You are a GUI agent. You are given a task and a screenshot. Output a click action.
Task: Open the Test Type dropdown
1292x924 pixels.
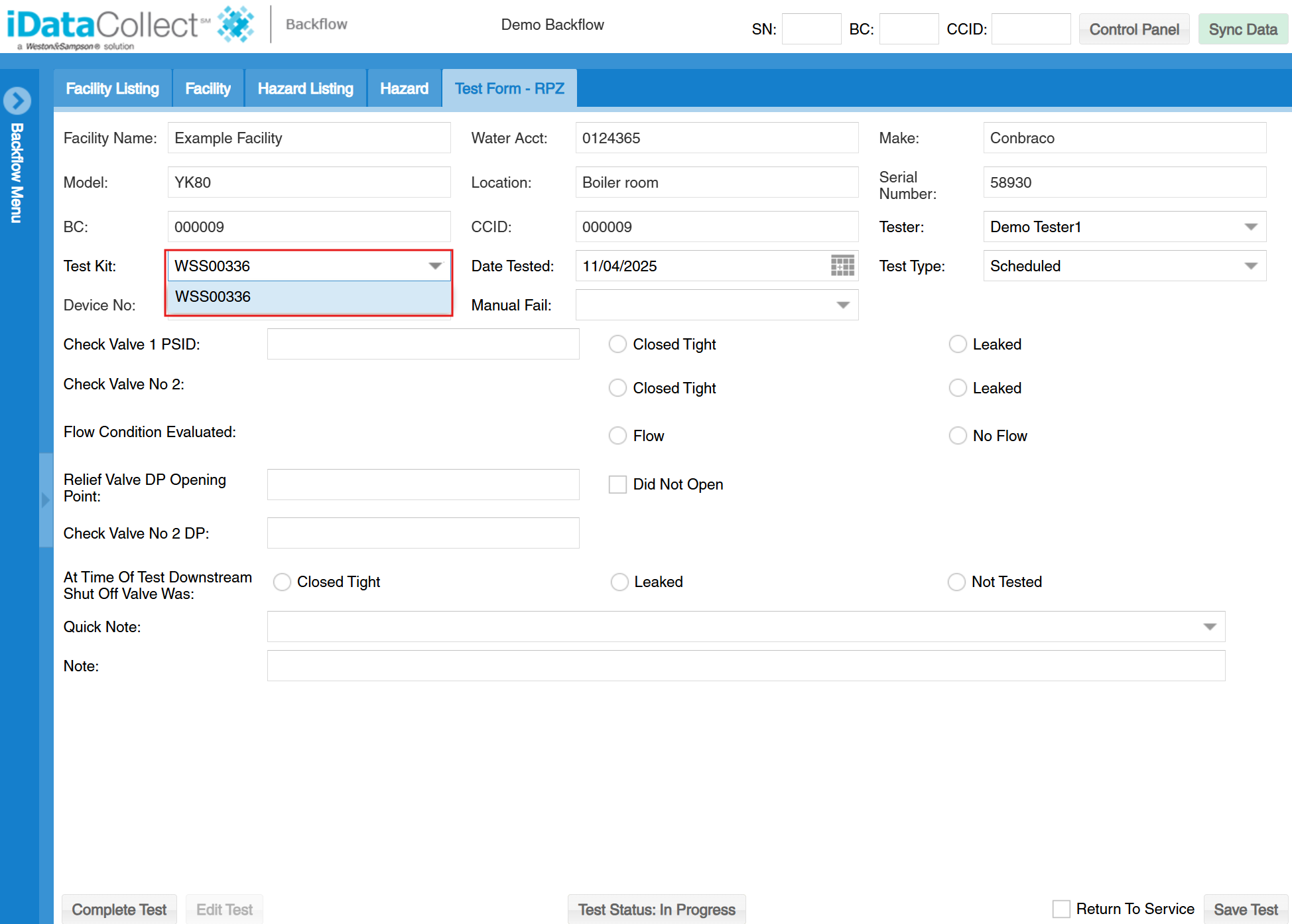tap(1250, 265)
